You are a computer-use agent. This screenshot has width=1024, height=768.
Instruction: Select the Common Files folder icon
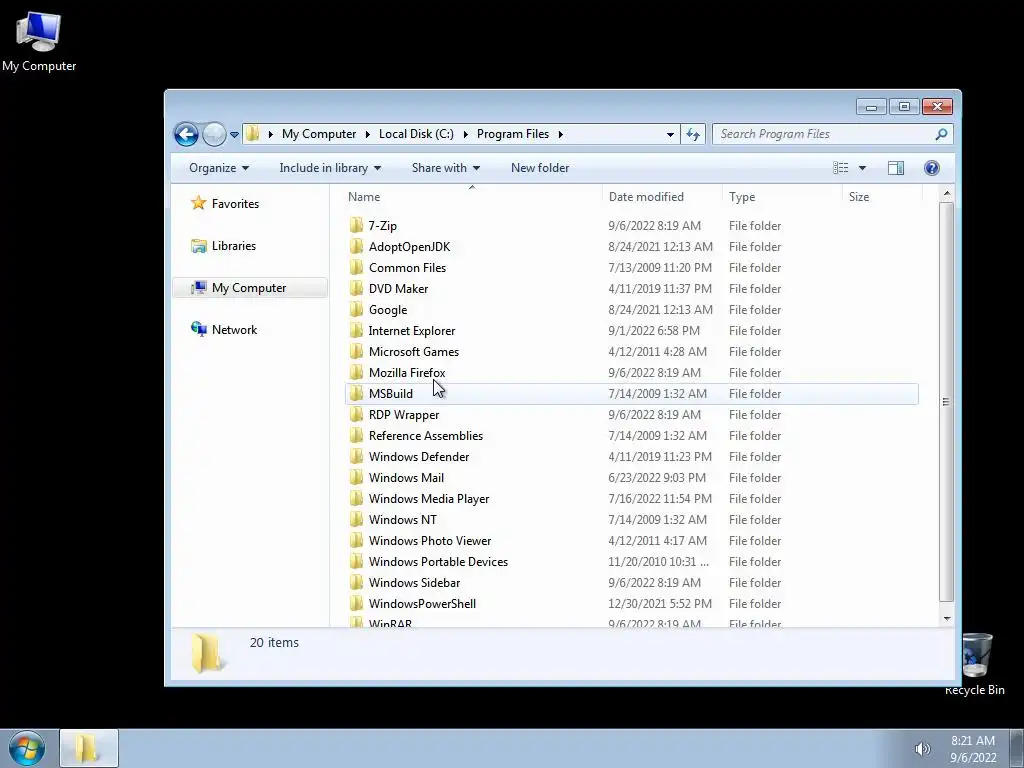coord(356,268)
